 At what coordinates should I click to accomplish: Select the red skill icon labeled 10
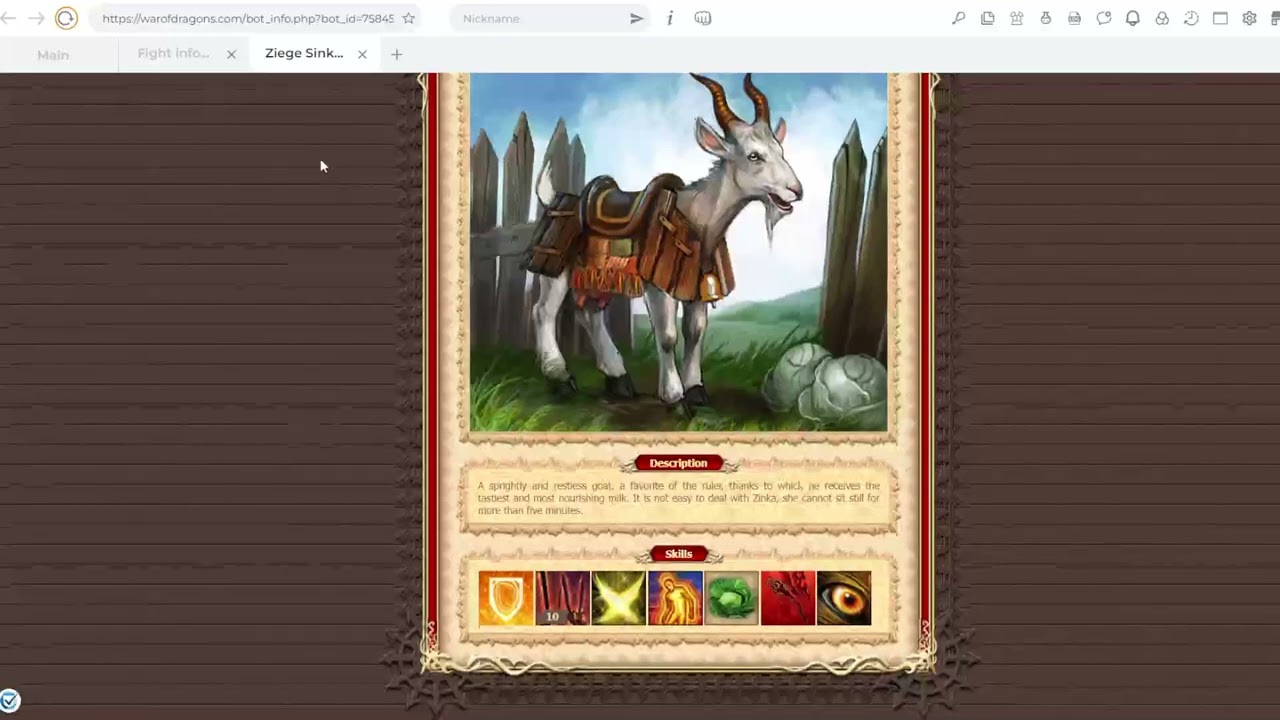pos(562,598)
